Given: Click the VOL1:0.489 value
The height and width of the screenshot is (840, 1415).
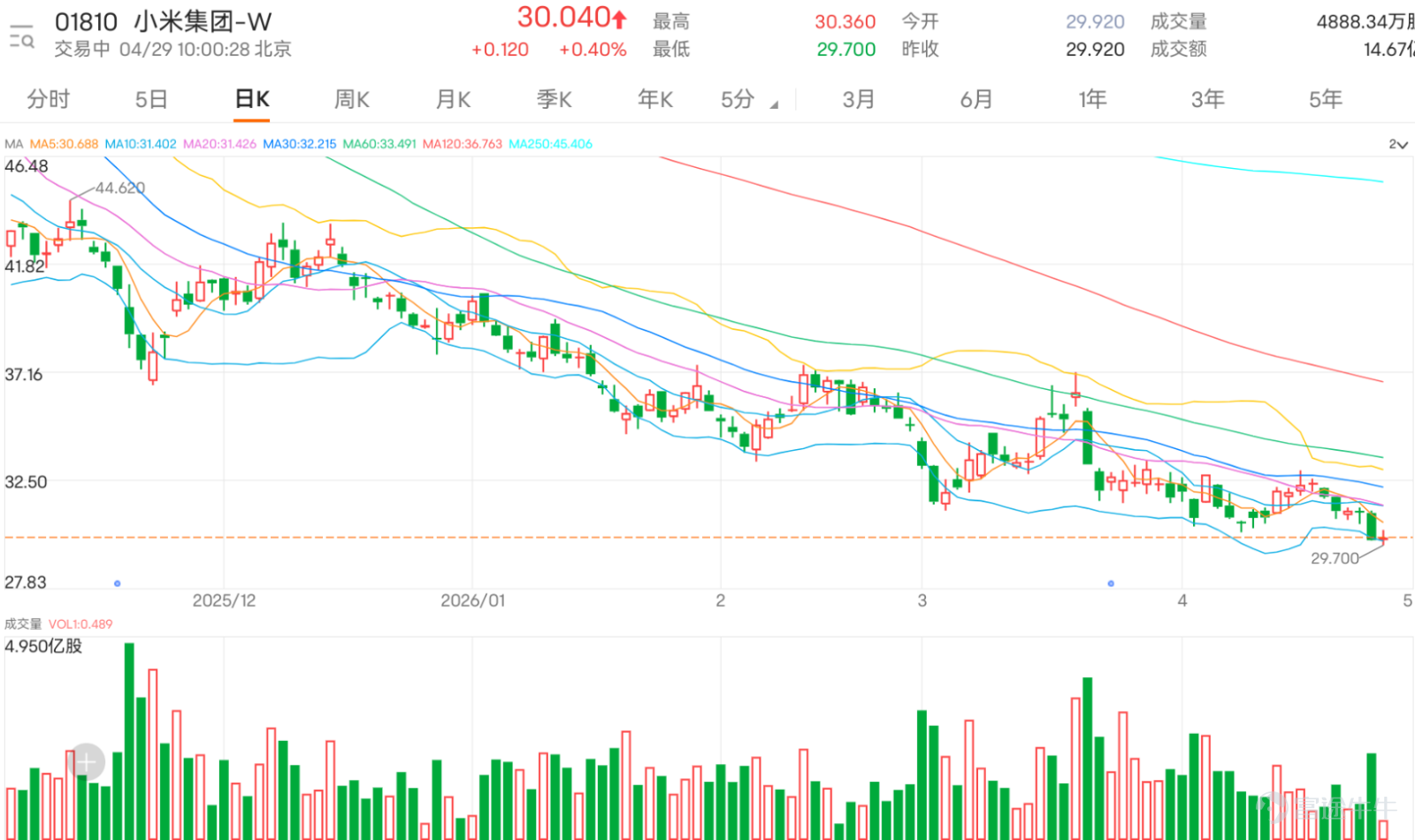Looking at the screenshot, I should click(80, 624).
